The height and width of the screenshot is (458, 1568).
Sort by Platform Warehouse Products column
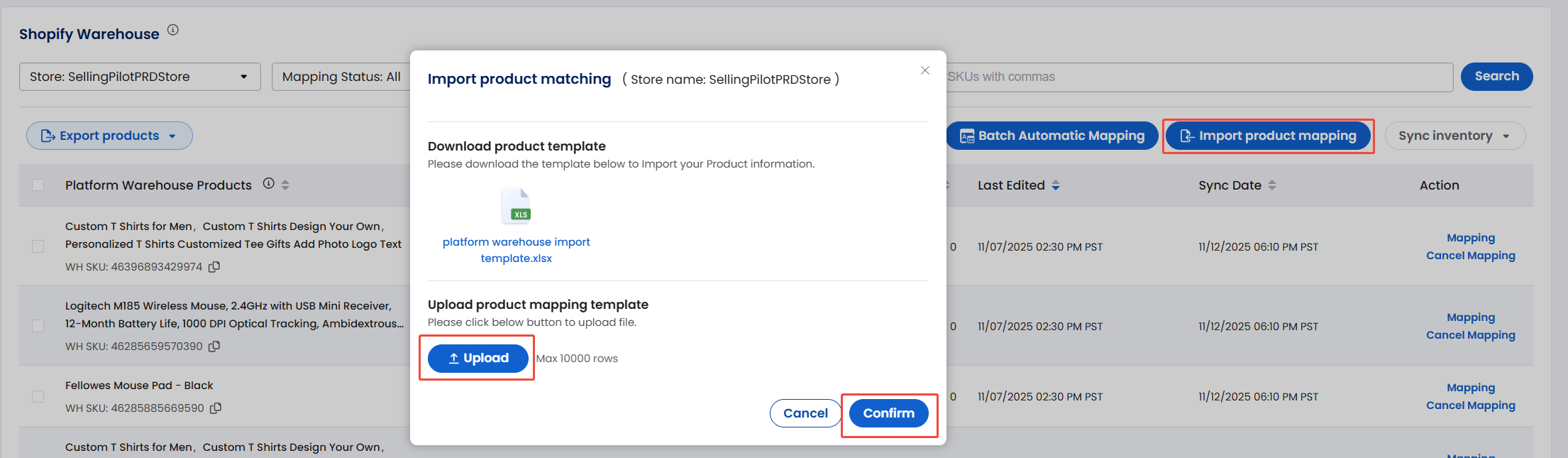(x=285, y=185)
